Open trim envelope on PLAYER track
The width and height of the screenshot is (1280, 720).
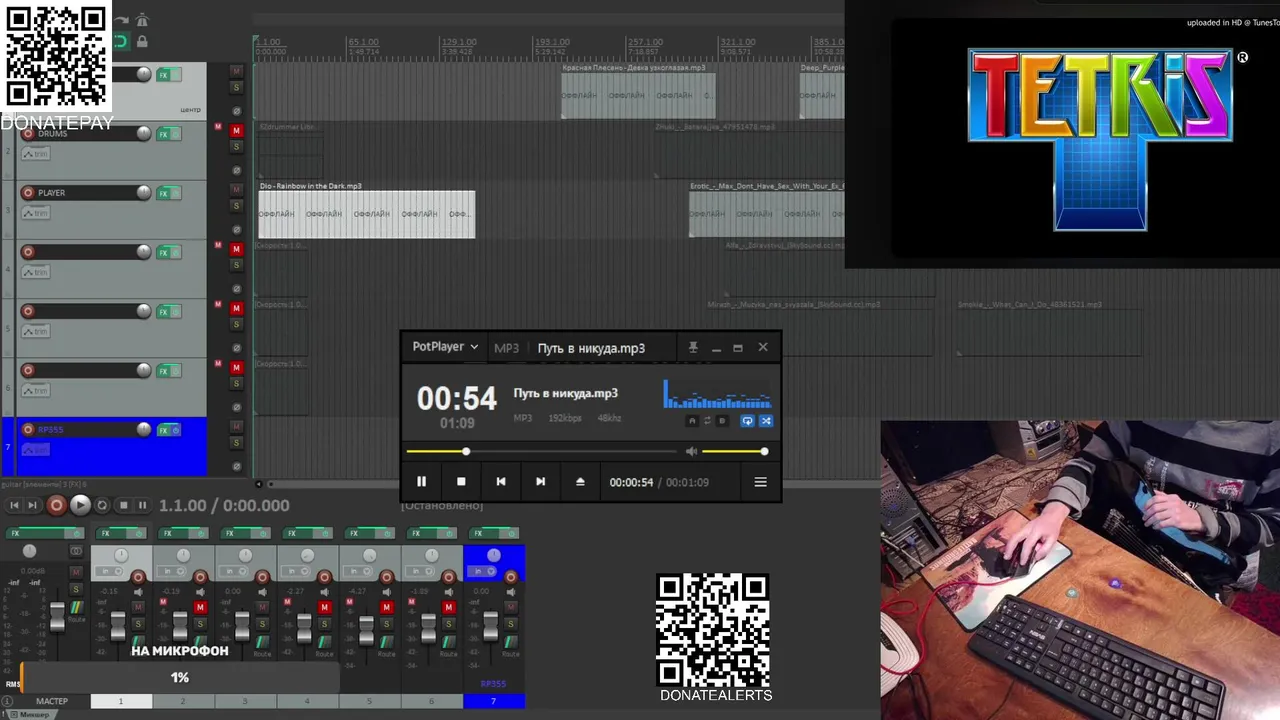point(35,213)
